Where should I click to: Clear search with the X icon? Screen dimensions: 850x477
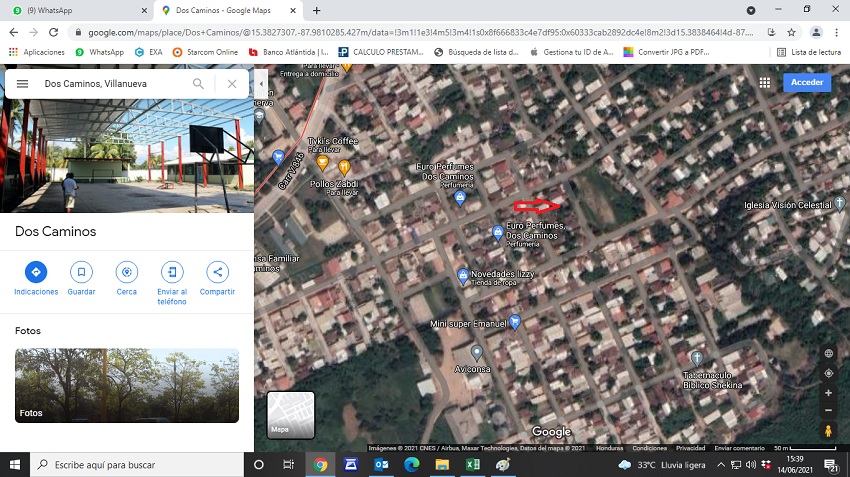(232, 84)
